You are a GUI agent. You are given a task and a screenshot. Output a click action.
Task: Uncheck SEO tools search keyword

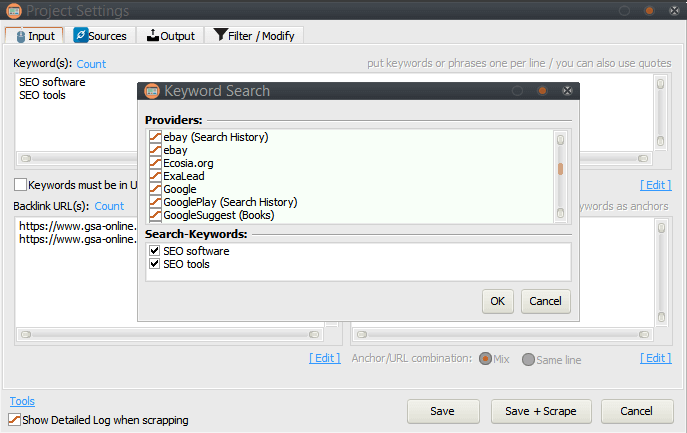pos(154,264)
